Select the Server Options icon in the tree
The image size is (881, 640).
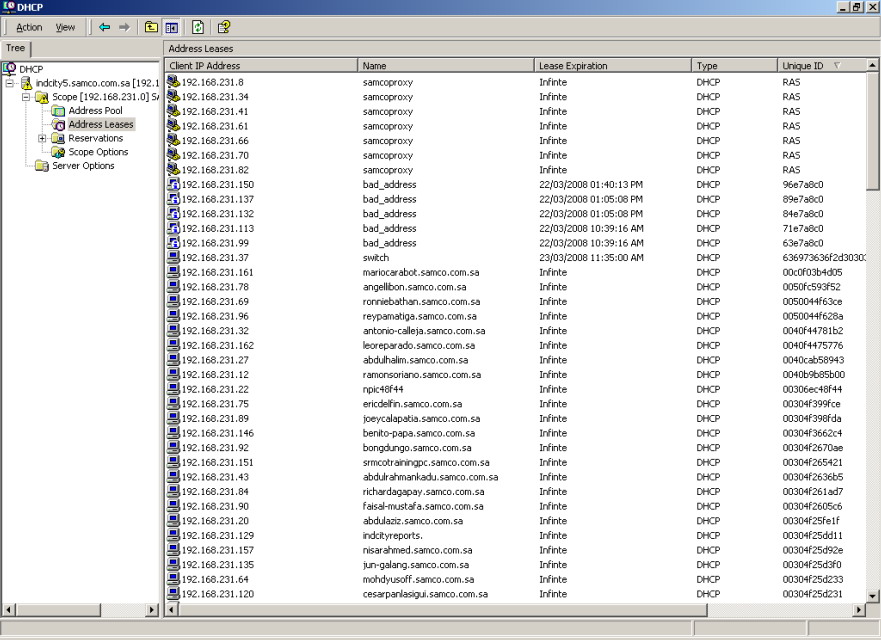point(43,166)
